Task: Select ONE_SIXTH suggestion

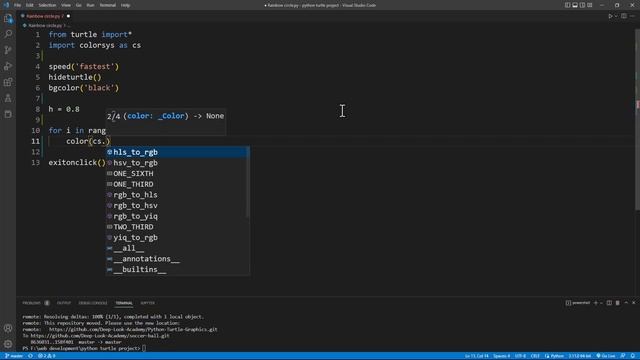Action: pyautogui.click(x=178, y=173)
